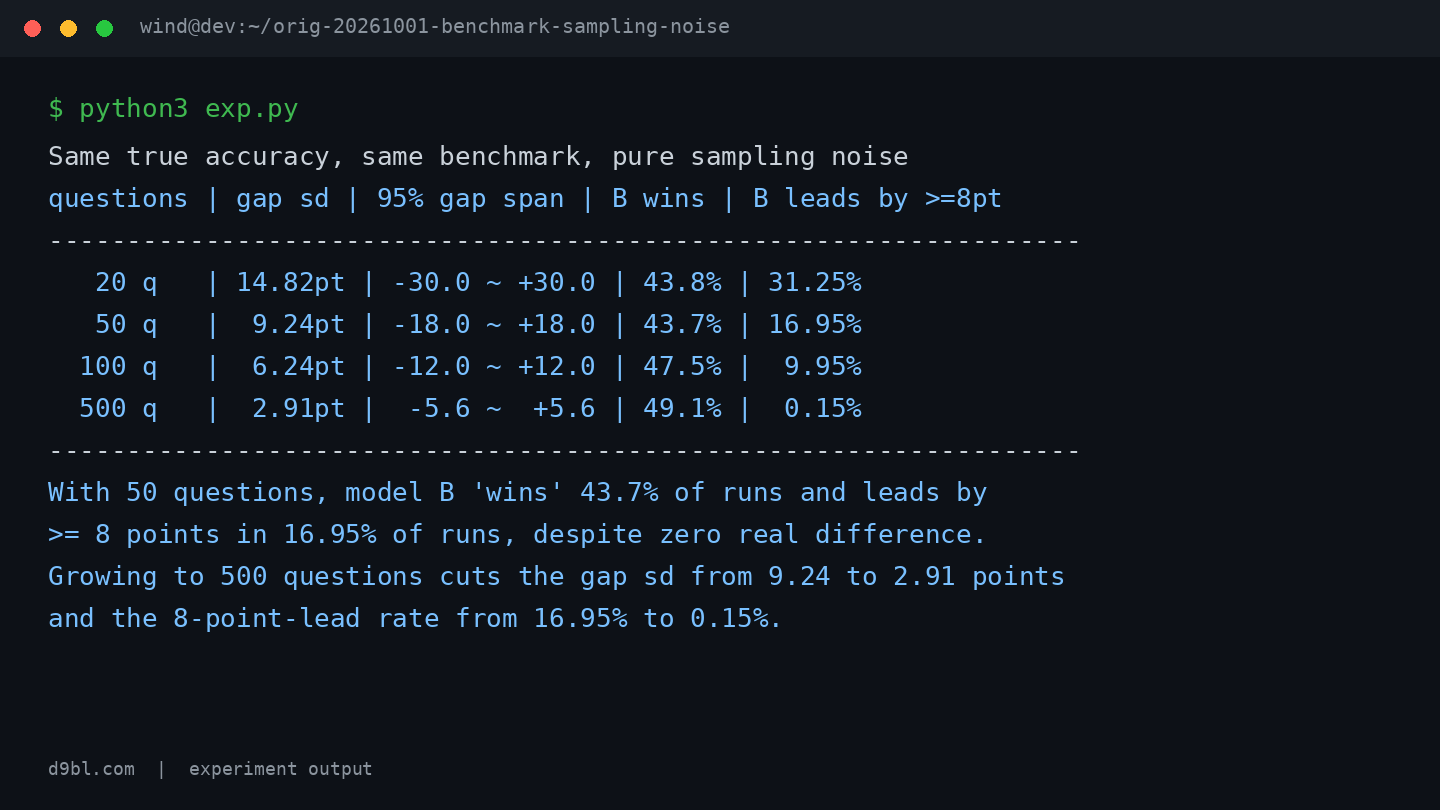The height and width of the screenshot is (810, 1440).
Task: Click the line starting 'With 50 questions, model B'
Action: pos(518,493)
